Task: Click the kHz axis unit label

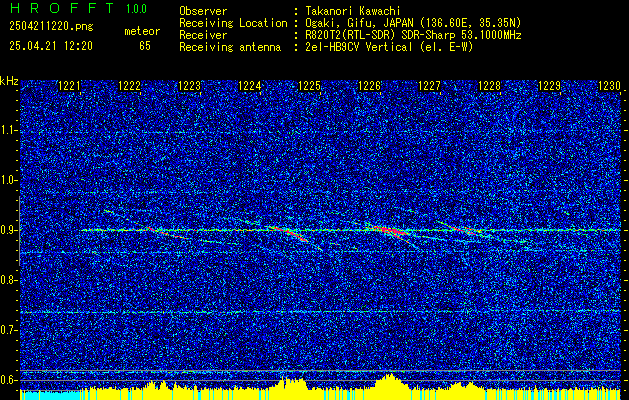Action: [x=9, y=81]
